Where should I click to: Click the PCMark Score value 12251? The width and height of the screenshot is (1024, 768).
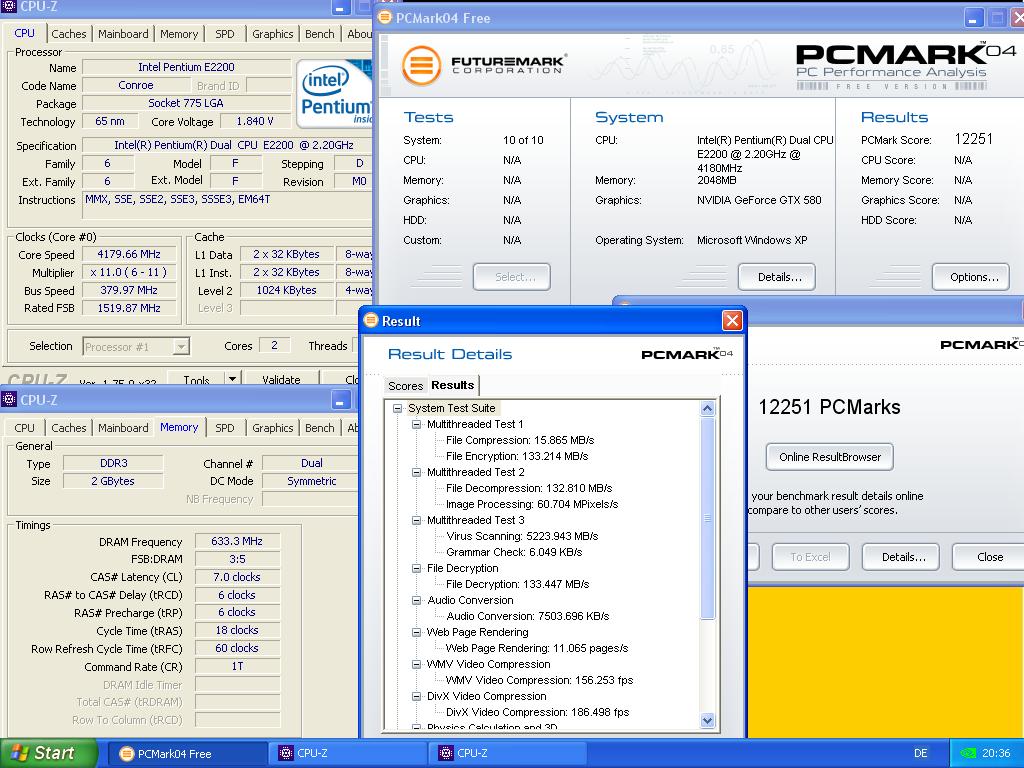point(973,139)
